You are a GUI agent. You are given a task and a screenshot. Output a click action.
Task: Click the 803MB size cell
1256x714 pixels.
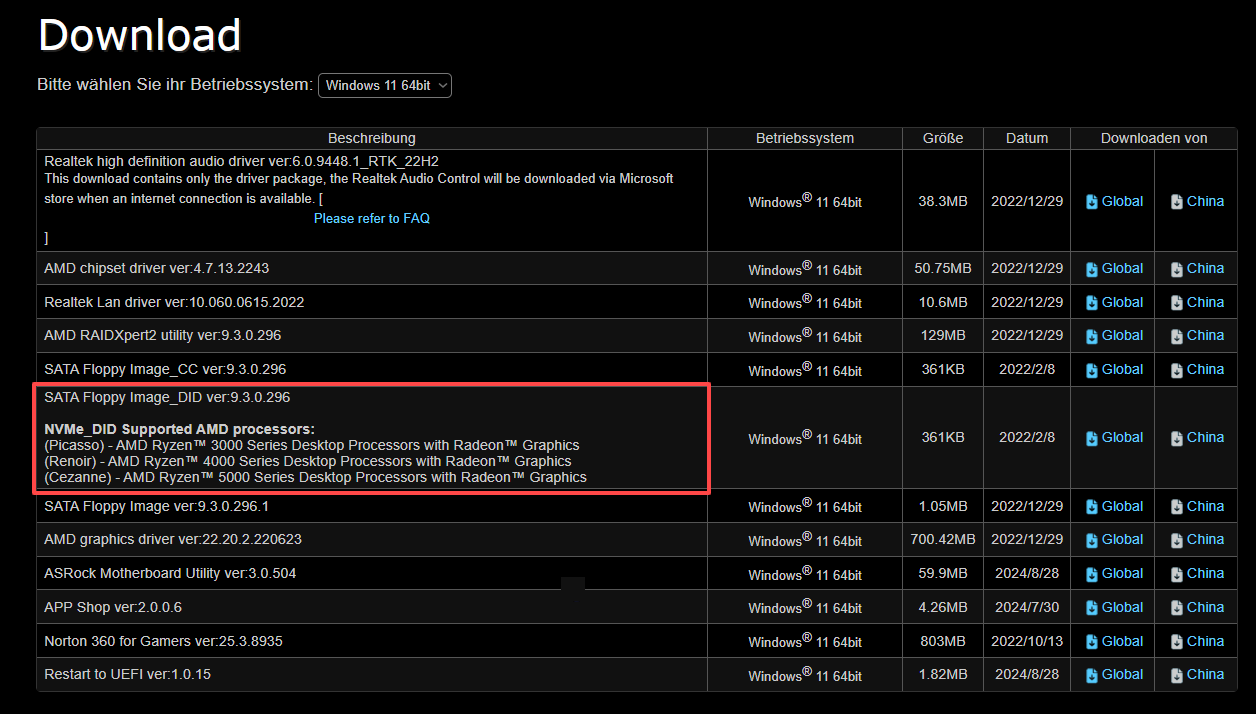point(943,641)
